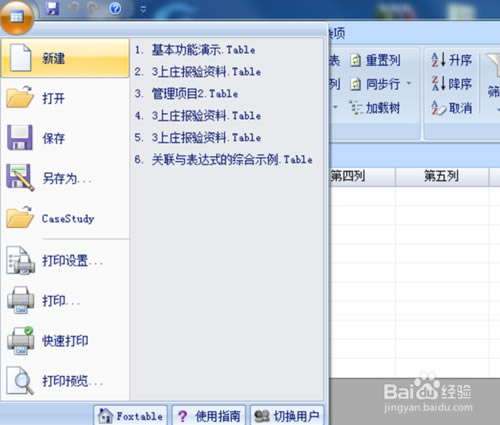The height and width of the screenshot is (425, 500).
Task: Open help with the blue question mark icon
Action: pos(115,8)
